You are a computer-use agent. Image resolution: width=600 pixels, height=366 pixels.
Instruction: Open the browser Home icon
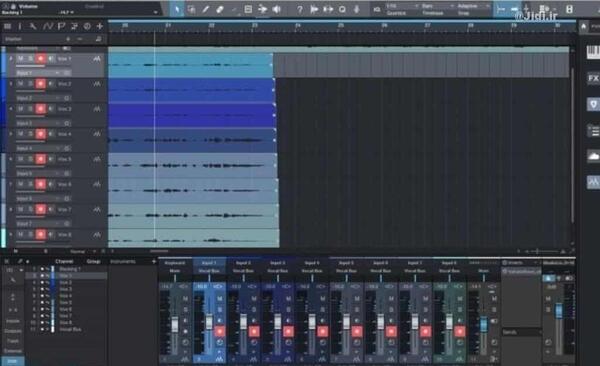(584, 26)
